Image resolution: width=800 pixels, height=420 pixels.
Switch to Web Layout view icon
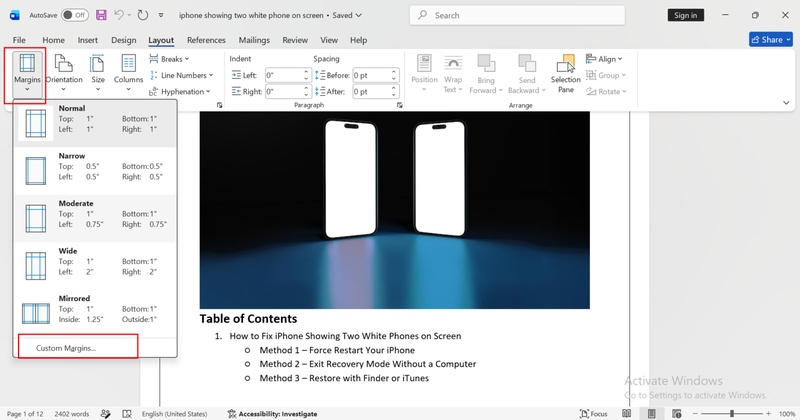(x=677, y=414)
